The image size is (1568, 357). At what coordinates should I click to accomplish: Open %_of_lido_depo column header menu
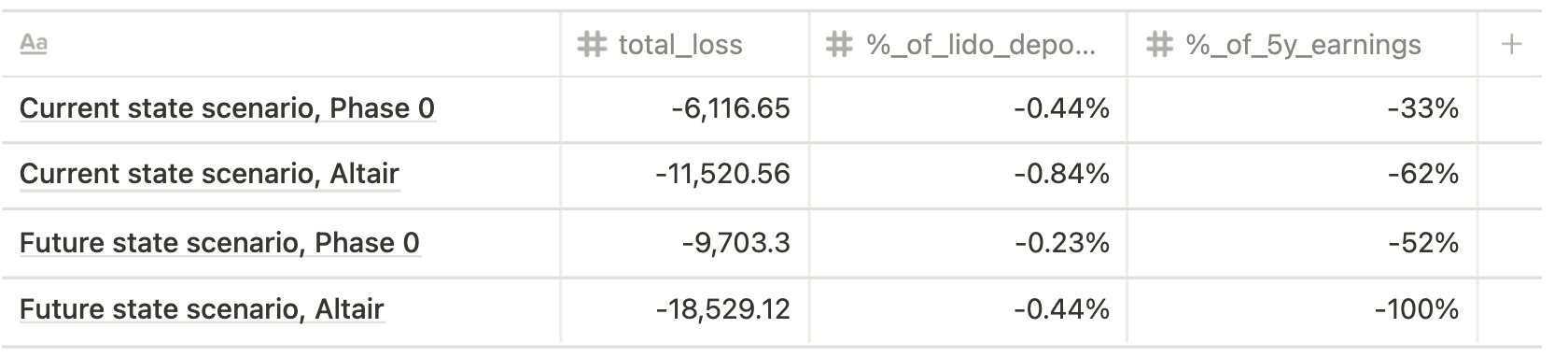click(968, 44)
